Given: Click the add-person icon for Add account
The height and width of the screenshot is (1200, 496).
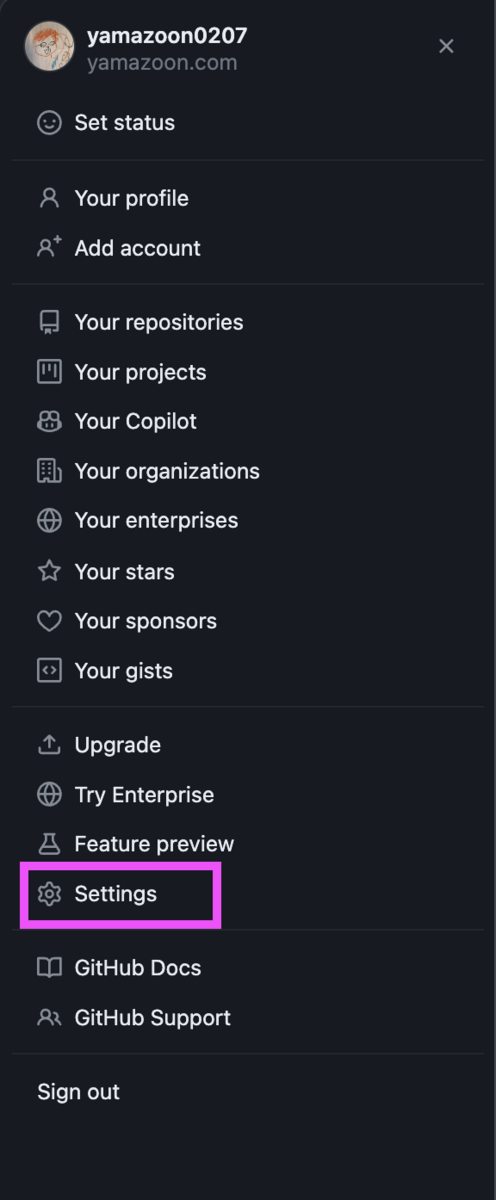Looking at the screenshot, I should (49, 248).
